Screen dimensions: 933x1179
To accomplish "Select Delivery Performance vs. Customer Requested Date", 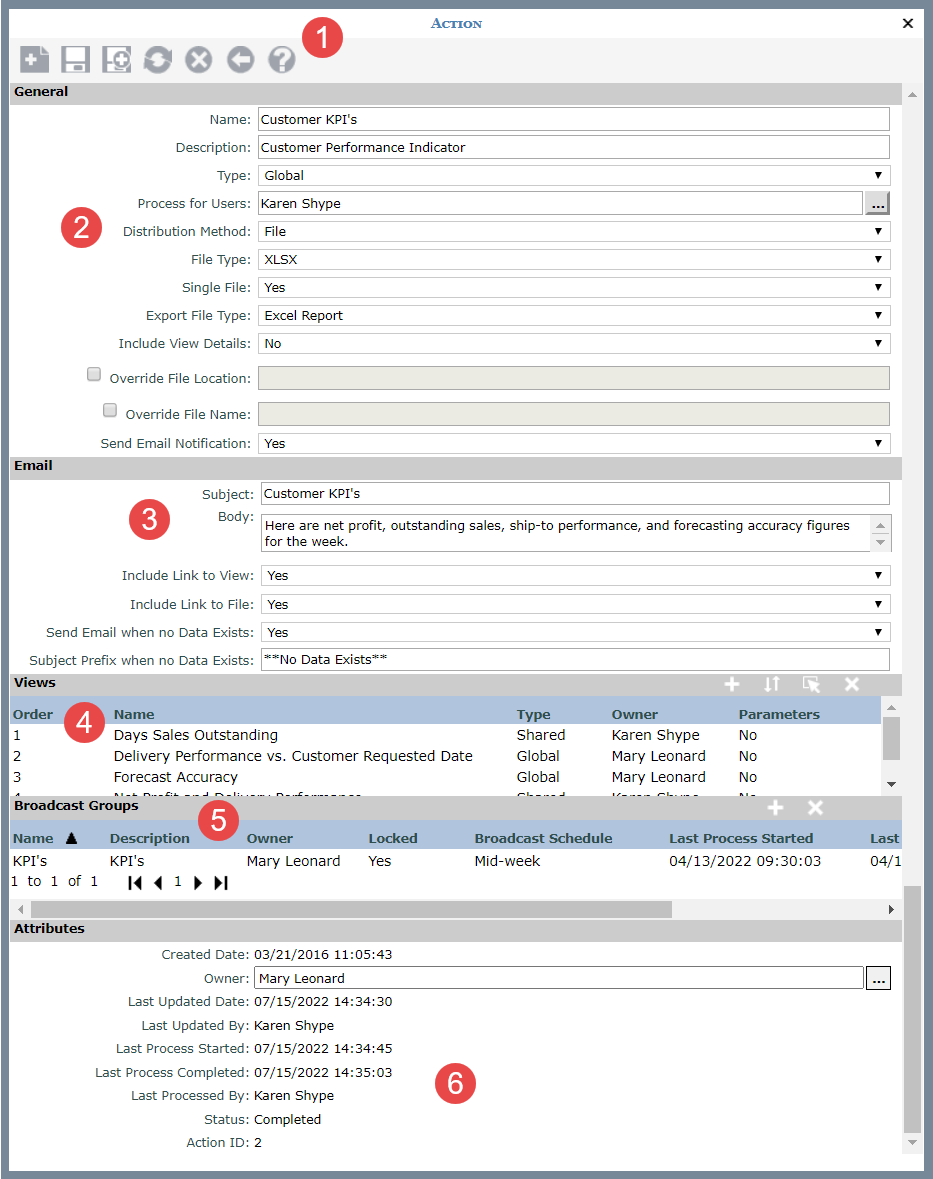I will click(x=445, y=756).
